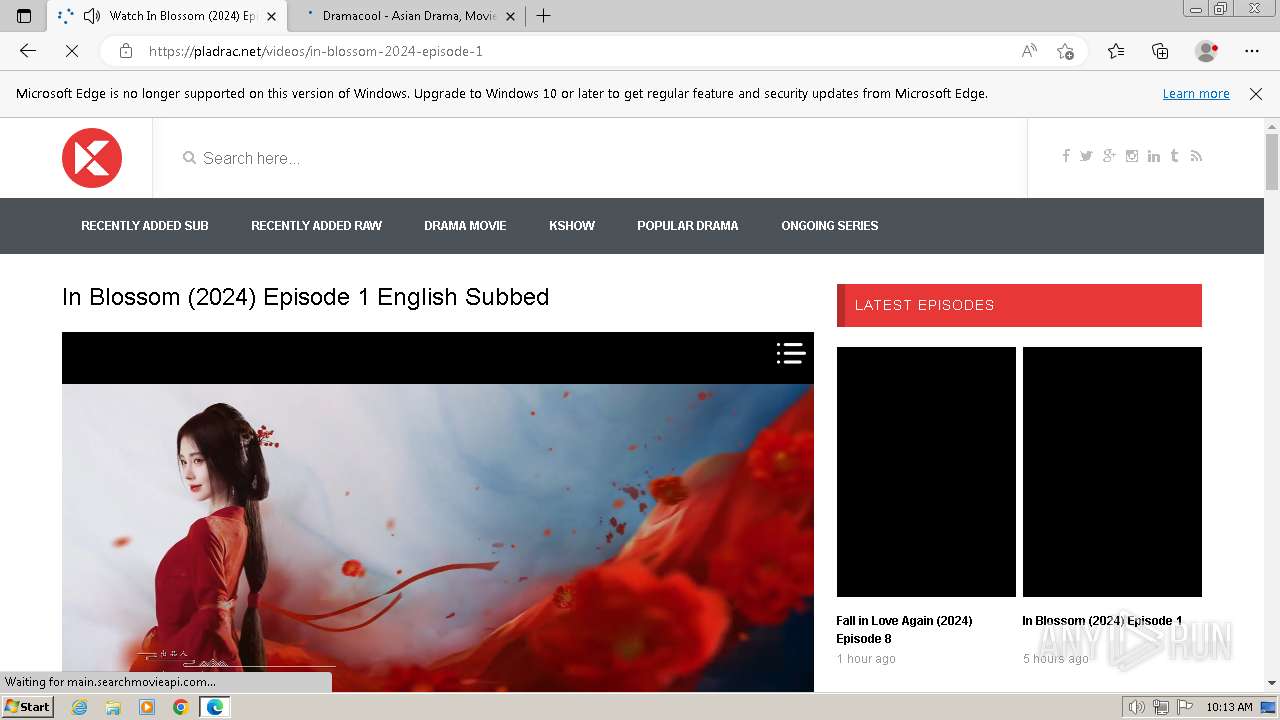The height and width of the screenshot is (720, 1280).
Task: Open Recently Added Sub menu
Action: coord(145,226)
